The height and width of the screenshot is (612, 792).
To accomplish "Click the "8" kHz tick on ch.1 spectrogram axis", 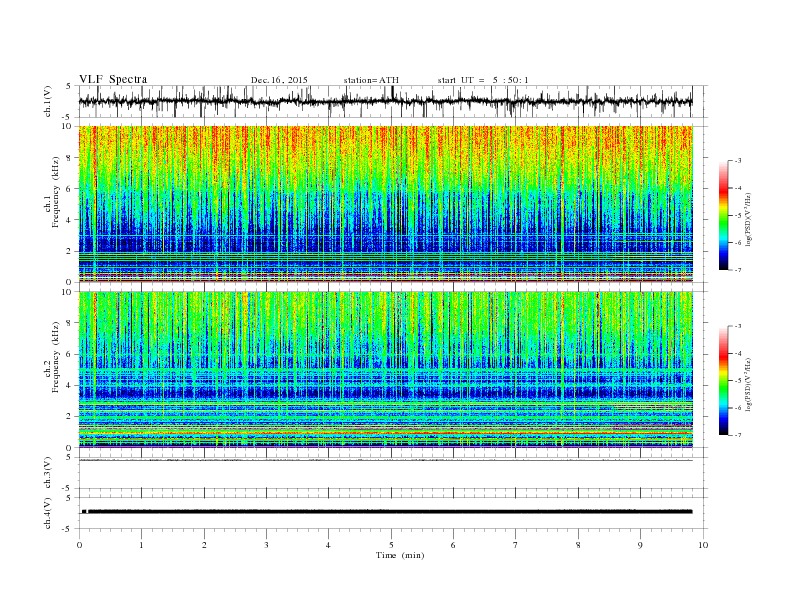I will [70, 158].
